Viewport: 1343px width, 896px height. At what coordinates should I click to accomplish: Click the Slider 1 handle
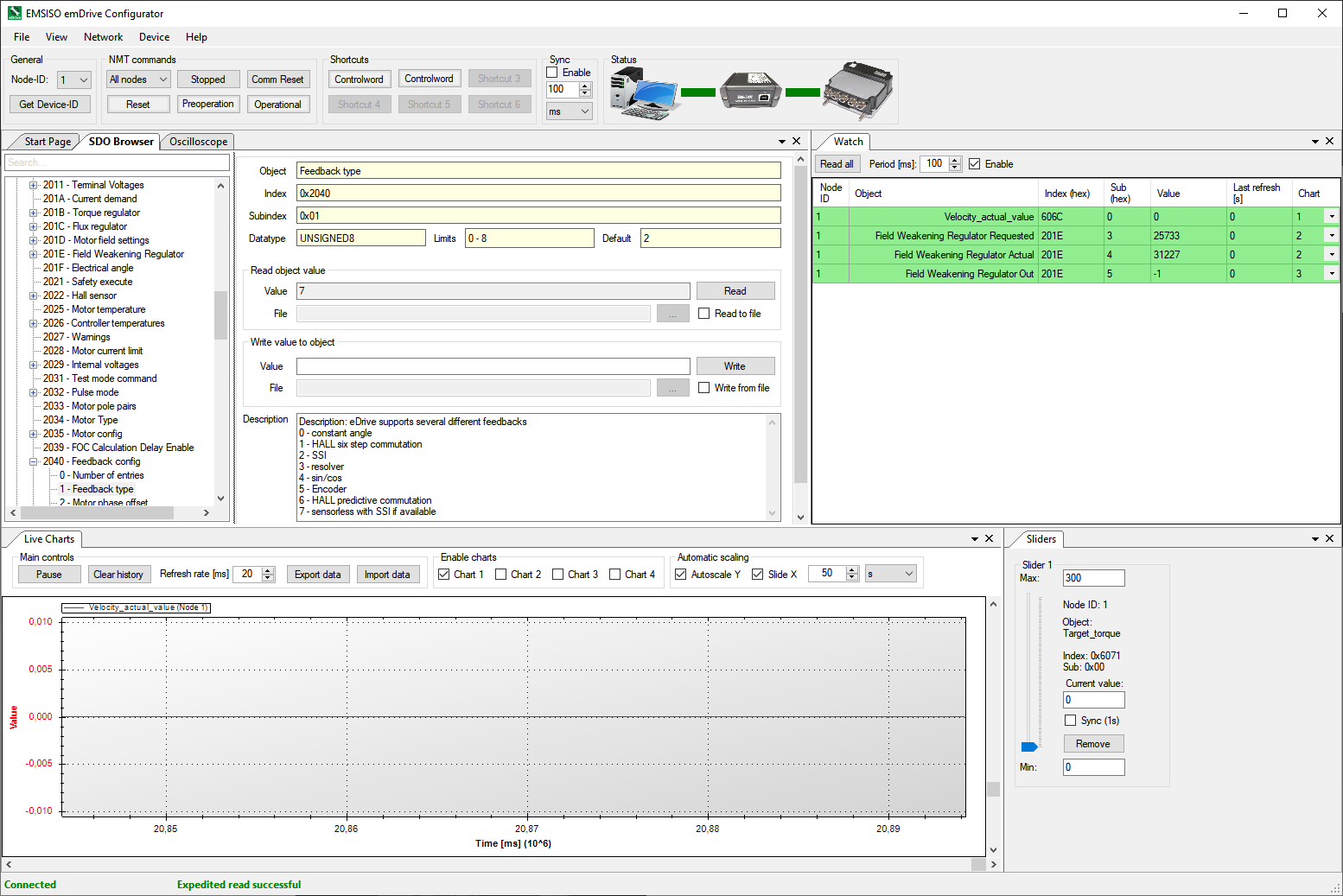[x=1028, y=747]
